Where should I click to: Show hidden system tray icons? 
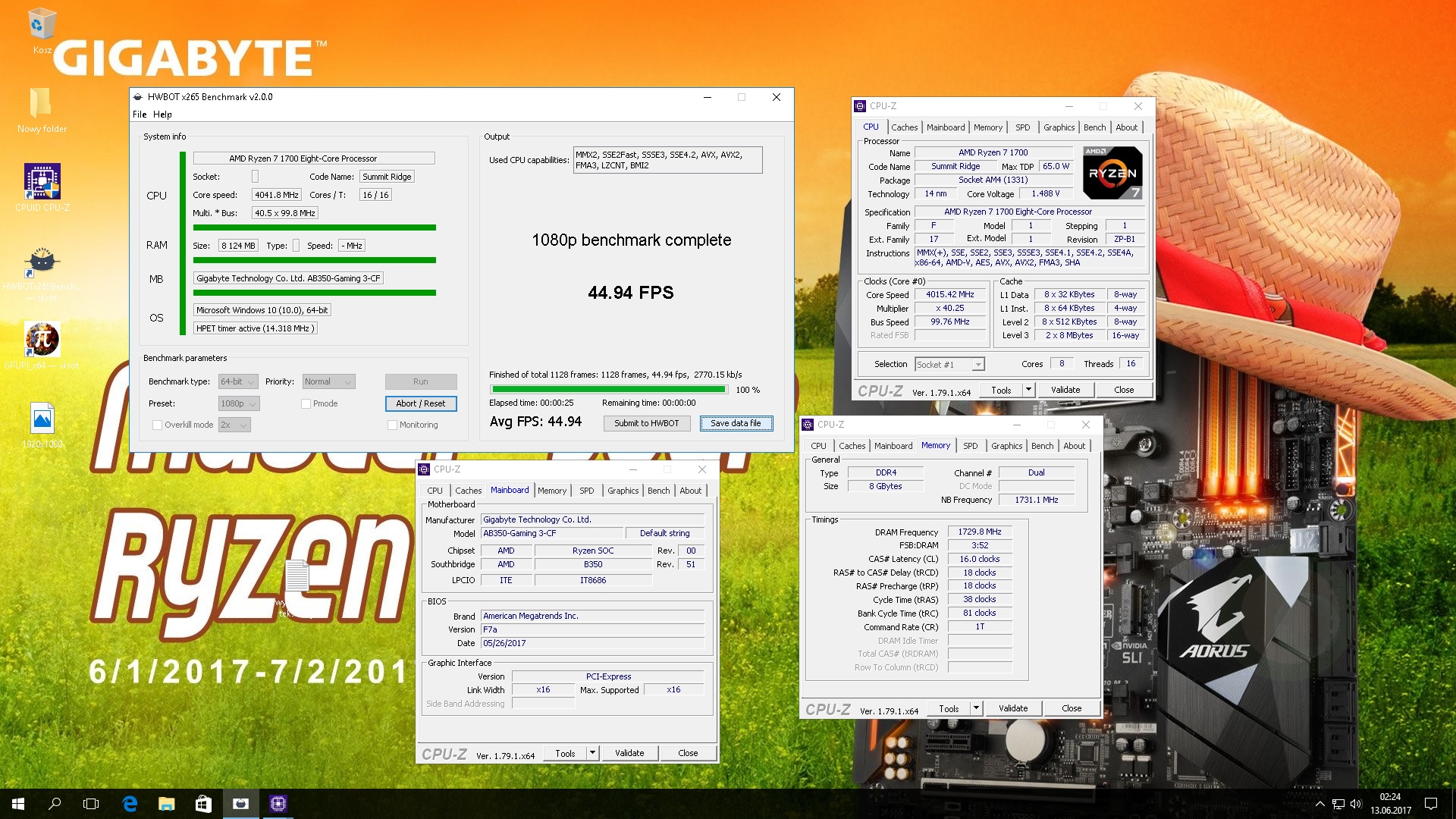point(1319,804)
